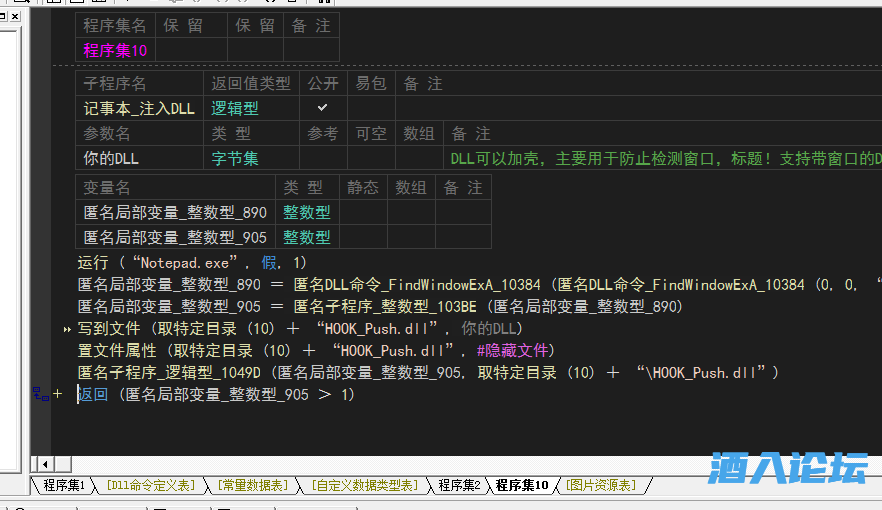Close the left side panel
882x510 pixels.
[x=13, y=17]
